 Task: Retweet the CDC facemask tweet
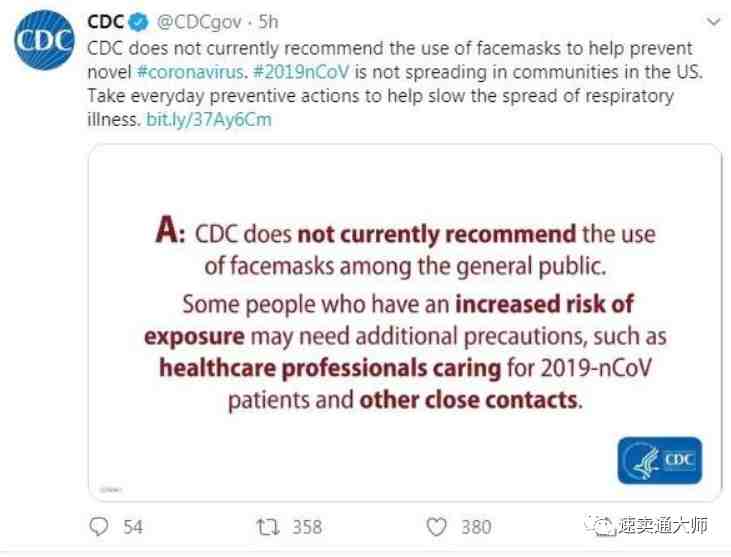268,527
